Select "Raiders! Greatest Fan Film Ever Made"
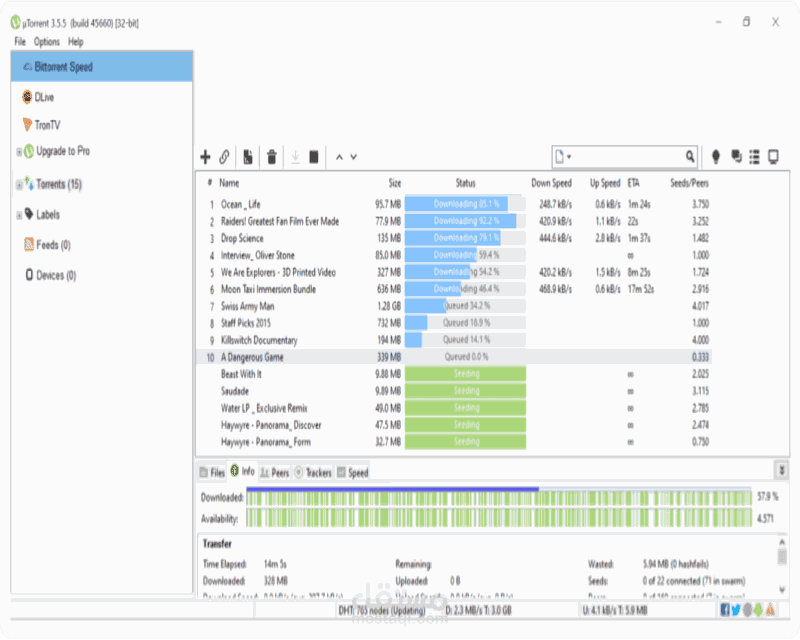The height and width of the screenshot is (640, 800). point(454,221)
